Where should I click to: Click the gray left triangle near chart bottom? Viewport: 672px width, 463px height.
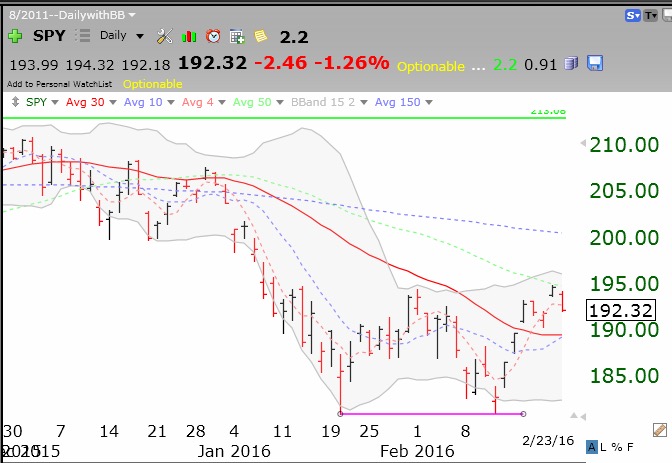click(x=583, y=416)
